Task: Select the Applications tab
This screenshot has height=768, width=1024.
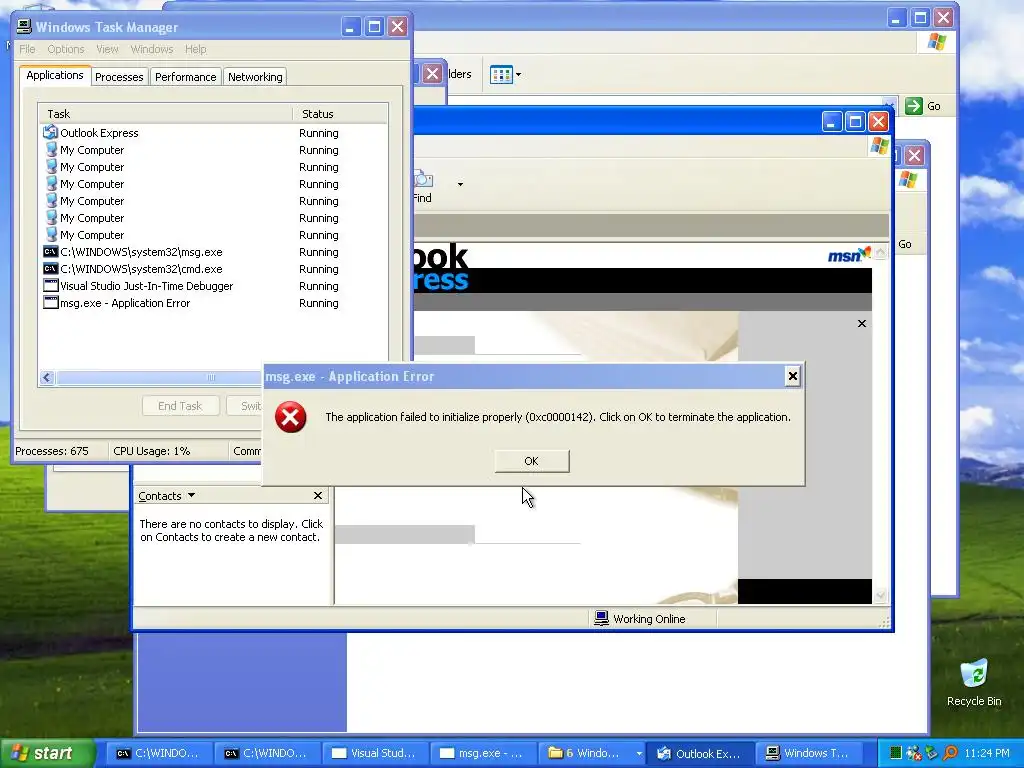Action: pyautogui.click(x=55, y=75)
